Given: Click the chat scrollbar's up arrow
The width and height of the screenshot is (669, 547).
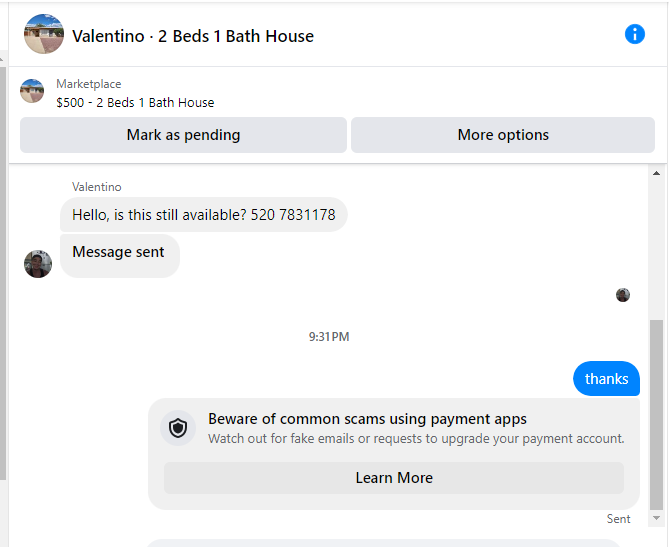Looking at the screenshot, I should click(657, 173).
